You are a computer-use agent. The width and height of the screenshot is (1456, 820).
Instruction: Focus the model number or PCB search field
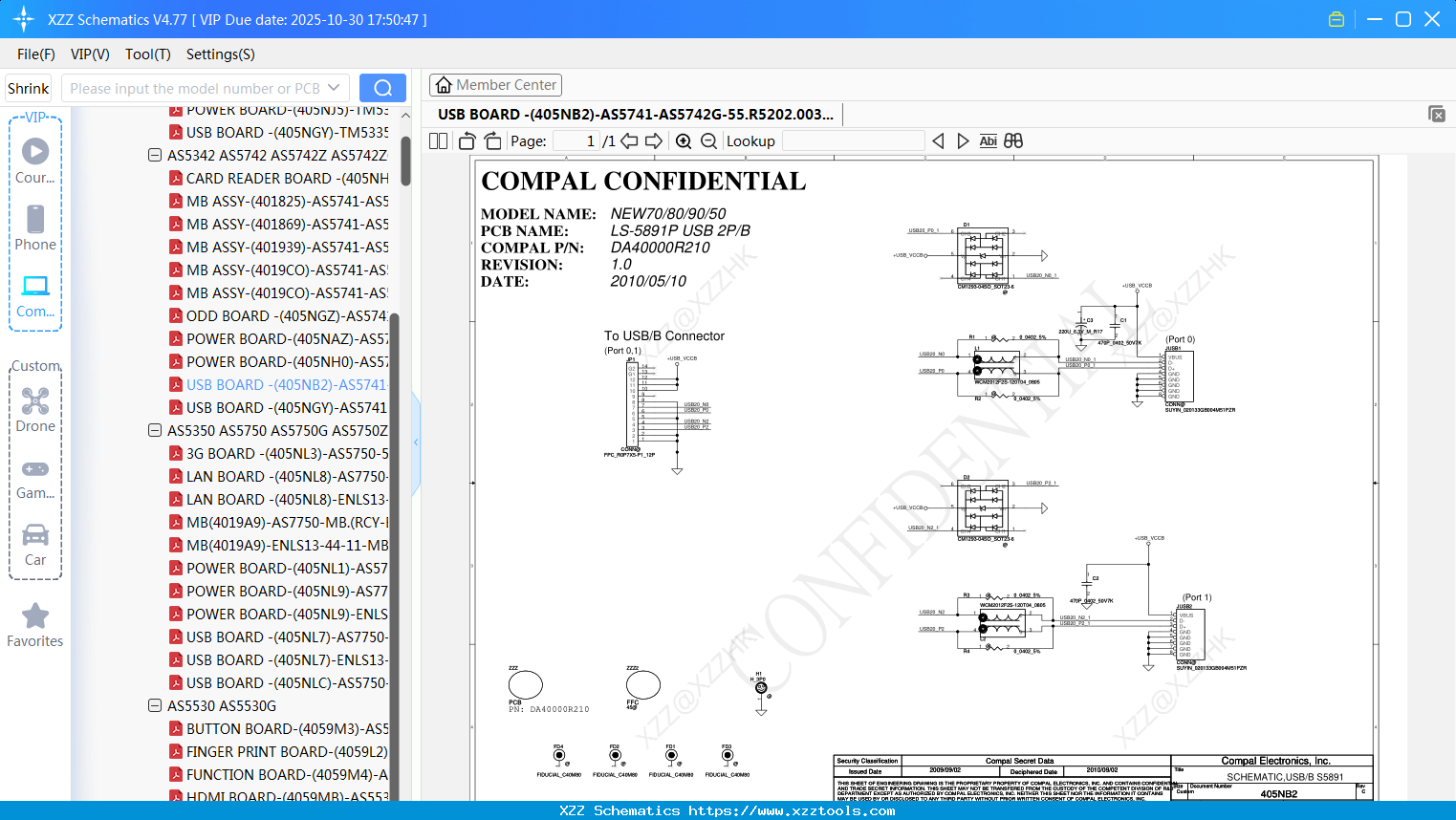point(195,88)
